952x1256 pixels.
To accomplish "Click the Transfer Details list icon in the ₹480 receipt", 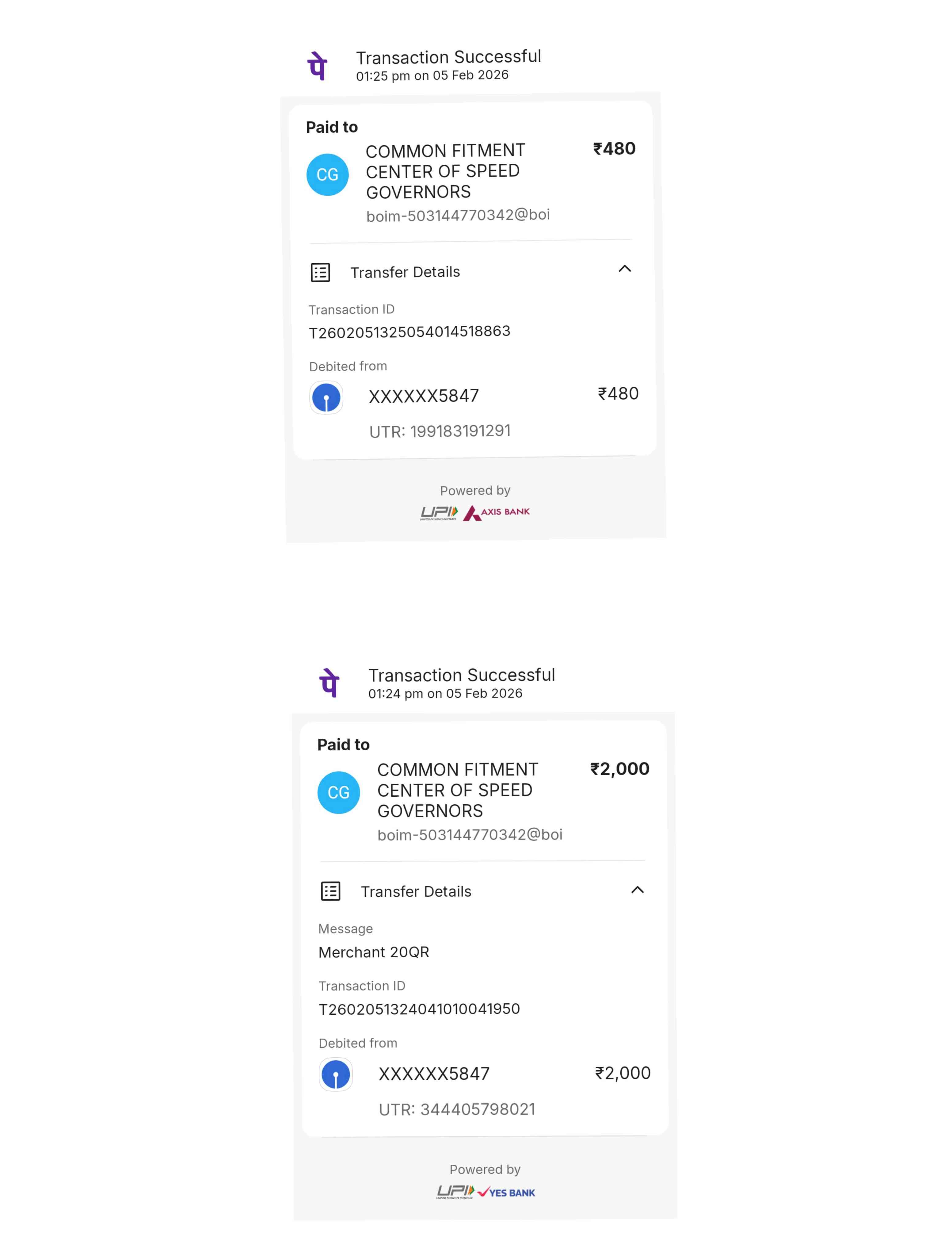I will point(320,273).
